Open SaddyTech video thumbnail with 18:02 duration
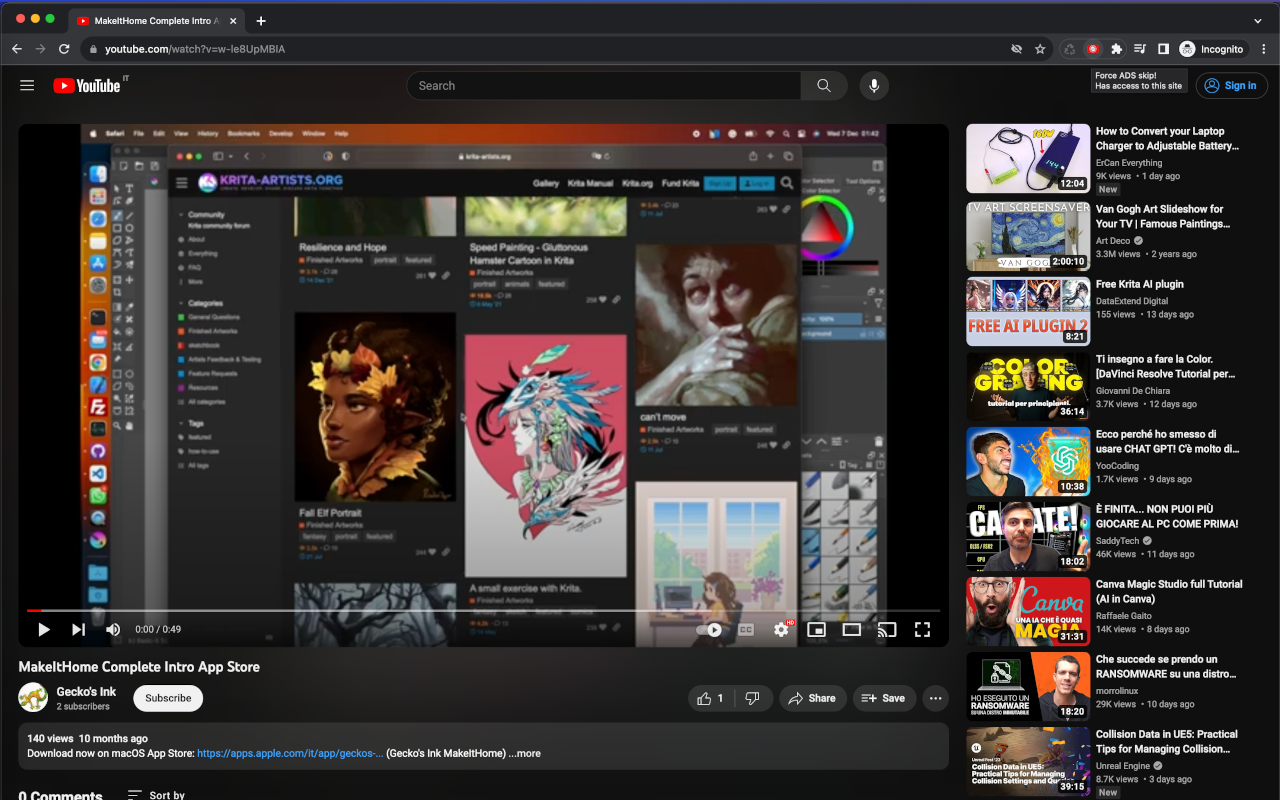The image size is (1280, 800). point(1028,536)
